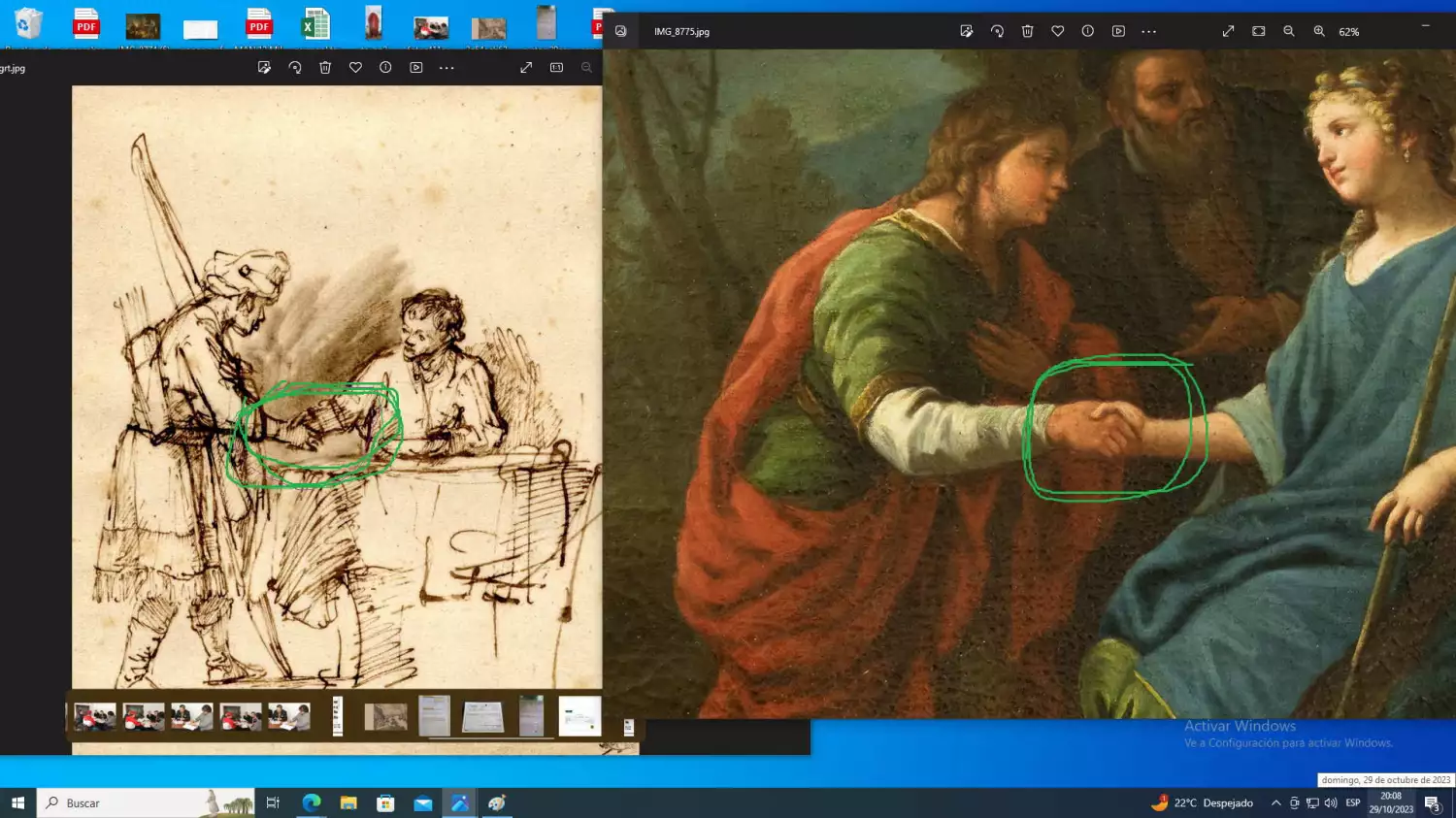Fit IMG_8775.jpg to window

tap(1259, 31)
